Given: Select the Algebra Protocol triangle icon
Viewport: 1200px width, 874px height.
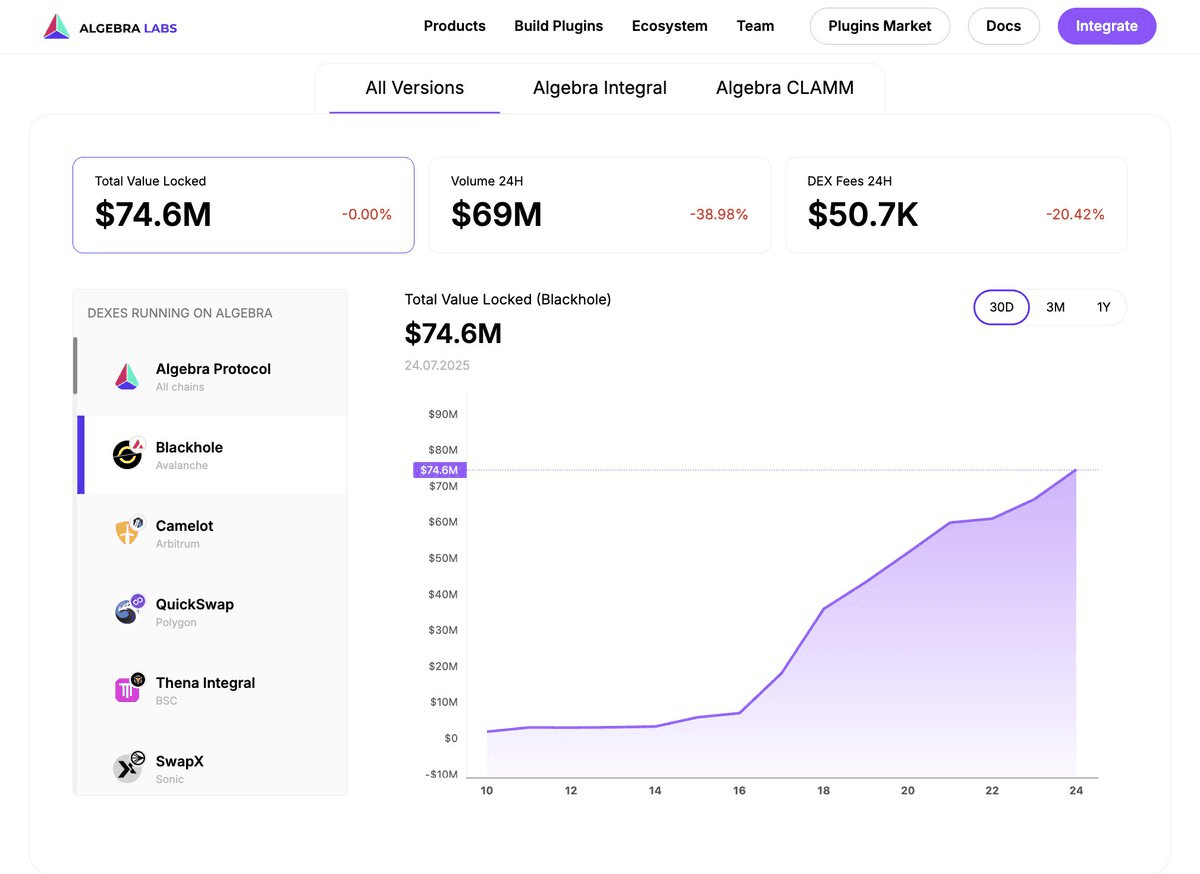Looking at the screenshot, I should 127,376.
